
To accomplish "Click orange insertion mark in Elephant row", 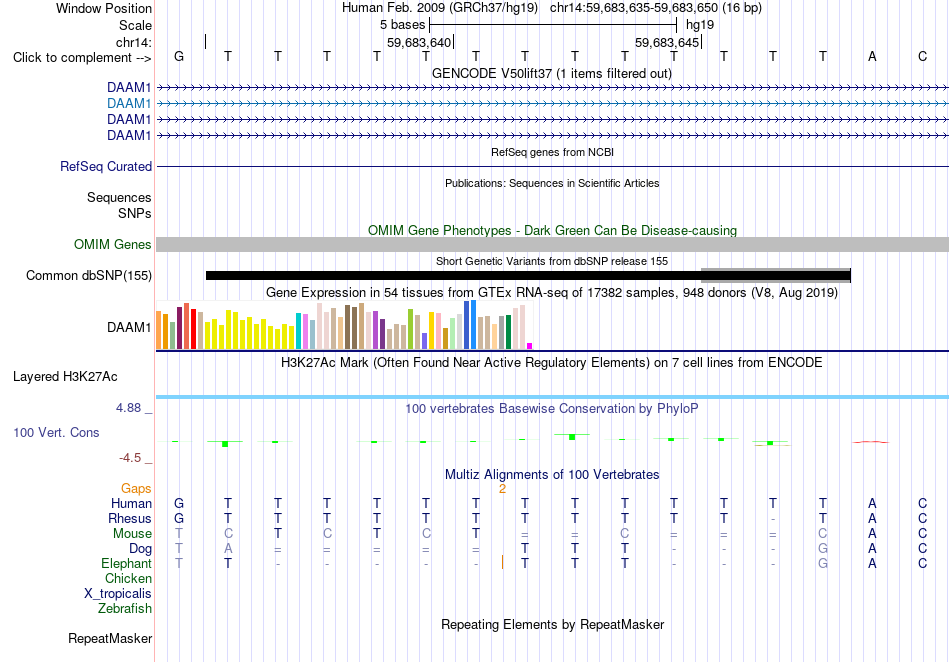I will click(x=502, y=563).
